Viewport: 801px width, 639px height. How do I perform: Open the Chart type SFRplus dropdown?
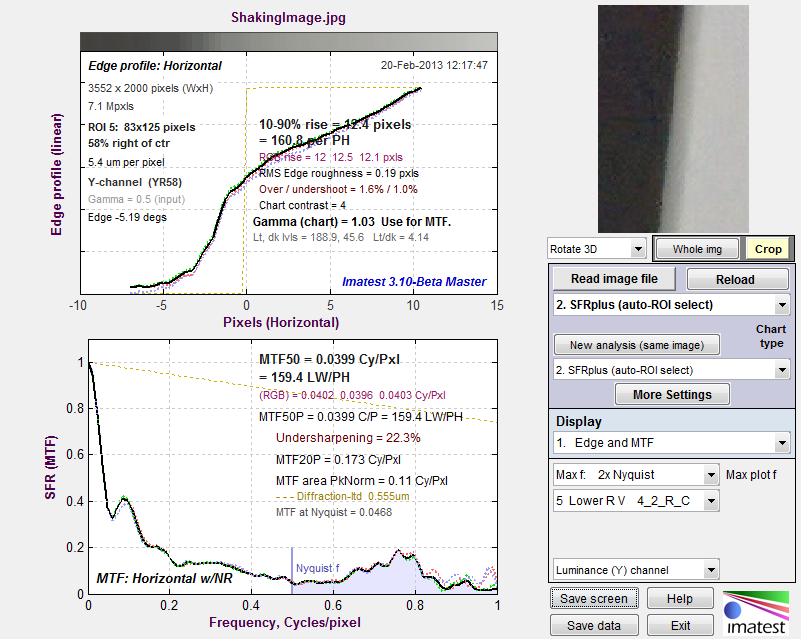(x=669, y=370)
